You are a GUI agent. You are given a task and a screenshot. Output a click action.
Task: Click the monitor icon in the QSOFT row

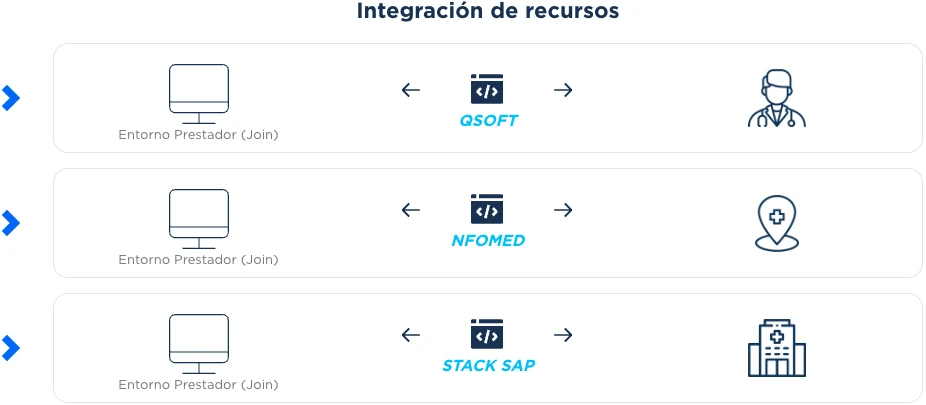pyautogui.click(x=198, y=92)
